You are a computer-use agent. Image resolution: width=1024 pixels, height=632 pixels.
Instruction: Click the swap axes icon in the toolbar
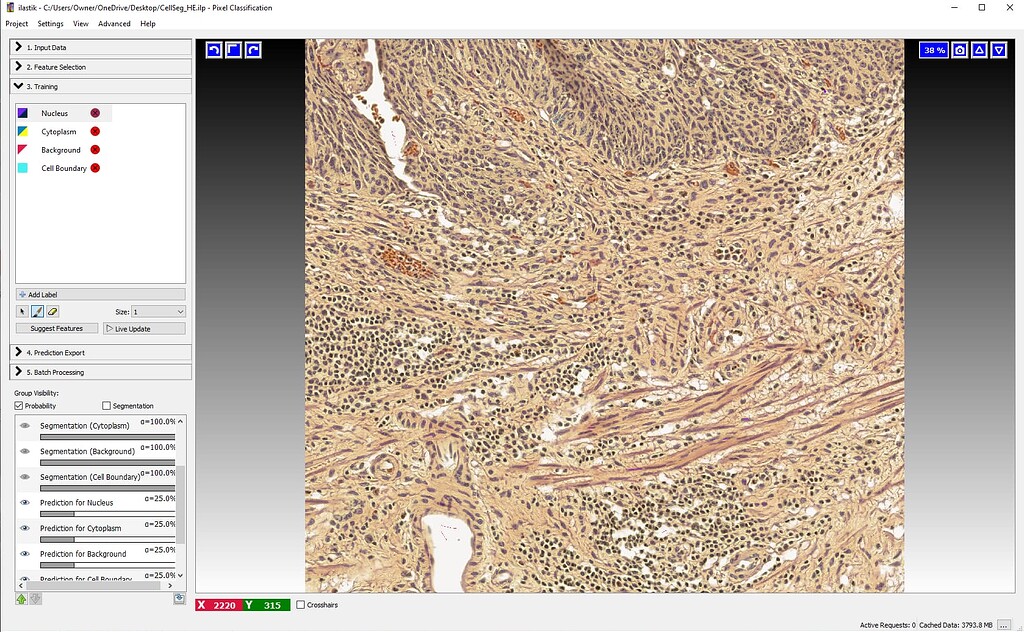pyautogui.click(x=234, y=49)
